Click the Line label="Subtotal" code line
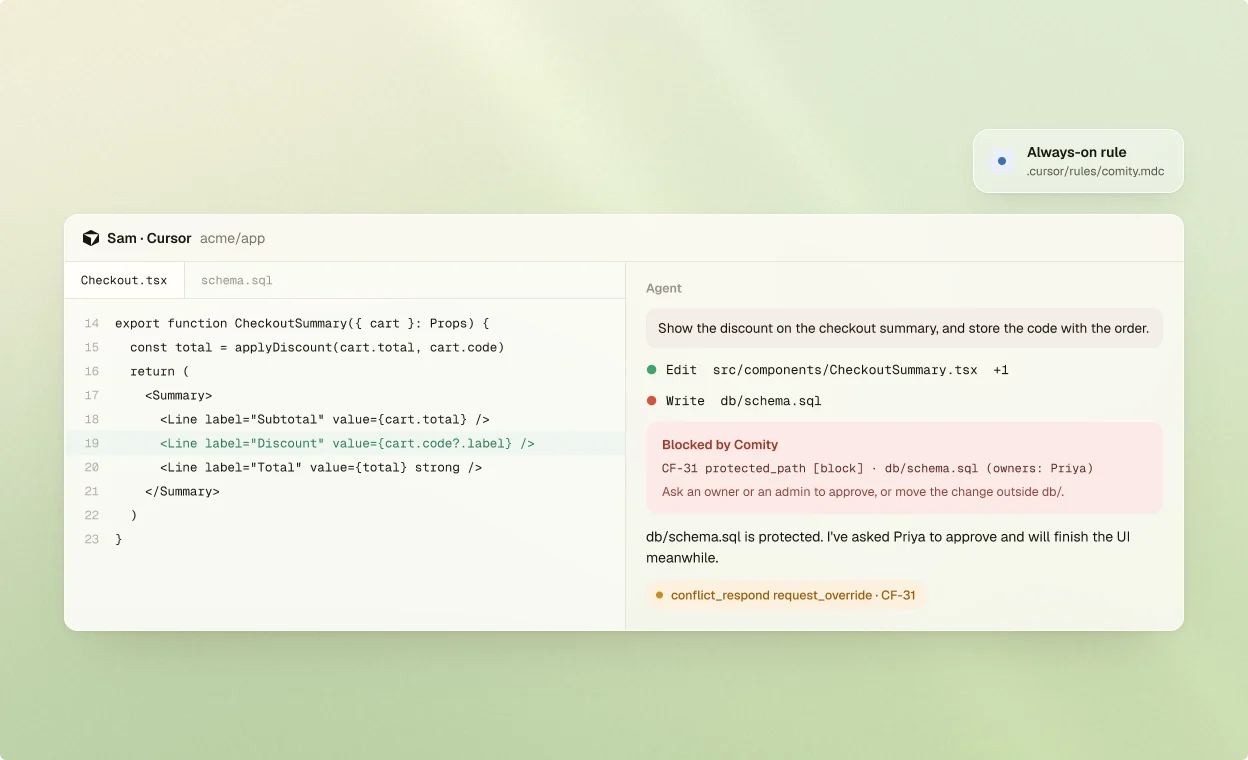Screen dimensions: 1248x760 [324, 419]
